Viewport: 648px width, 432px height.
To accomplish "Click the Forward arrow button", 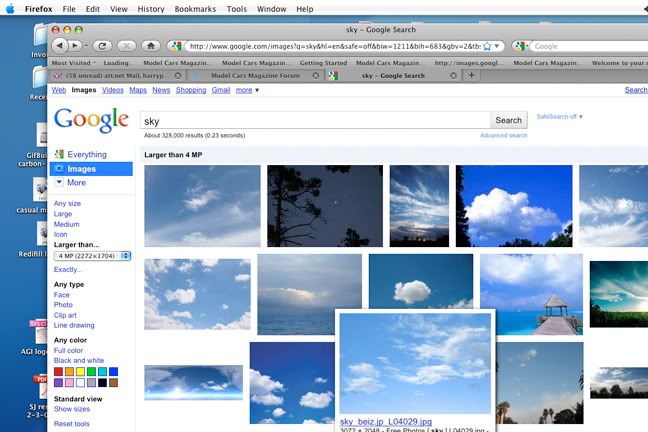I will coord(75,45).
